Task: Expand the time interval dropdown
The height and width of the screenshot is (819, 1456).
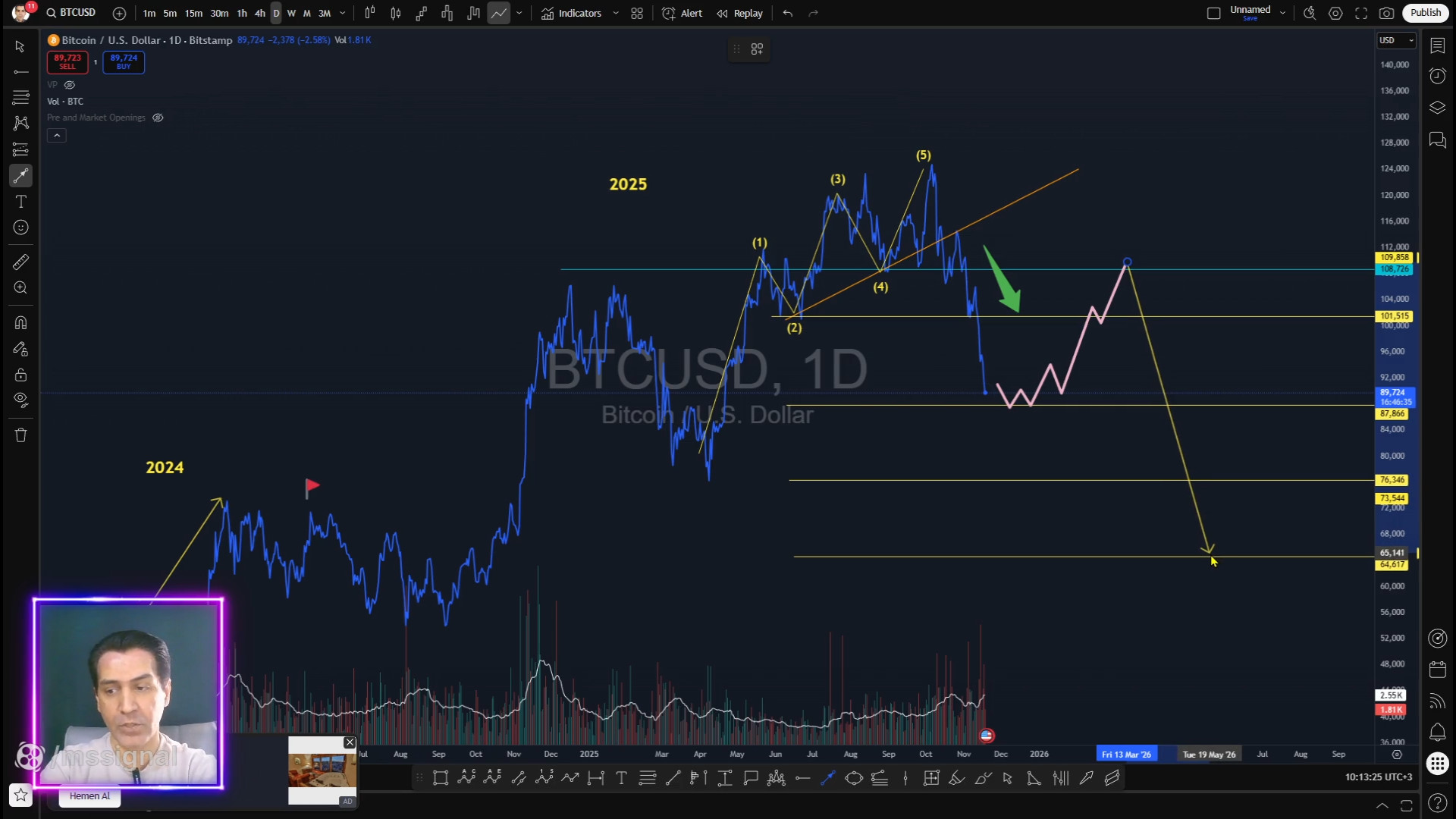Action: coord(343,13)
